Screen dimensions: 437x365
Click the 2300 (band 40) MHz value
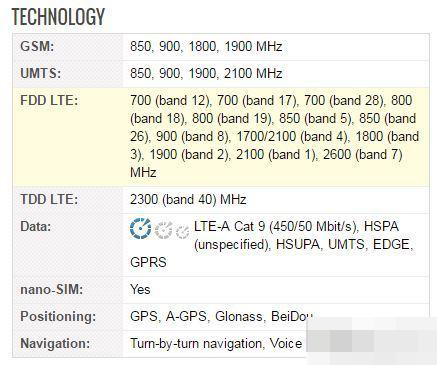coord(188,199)
